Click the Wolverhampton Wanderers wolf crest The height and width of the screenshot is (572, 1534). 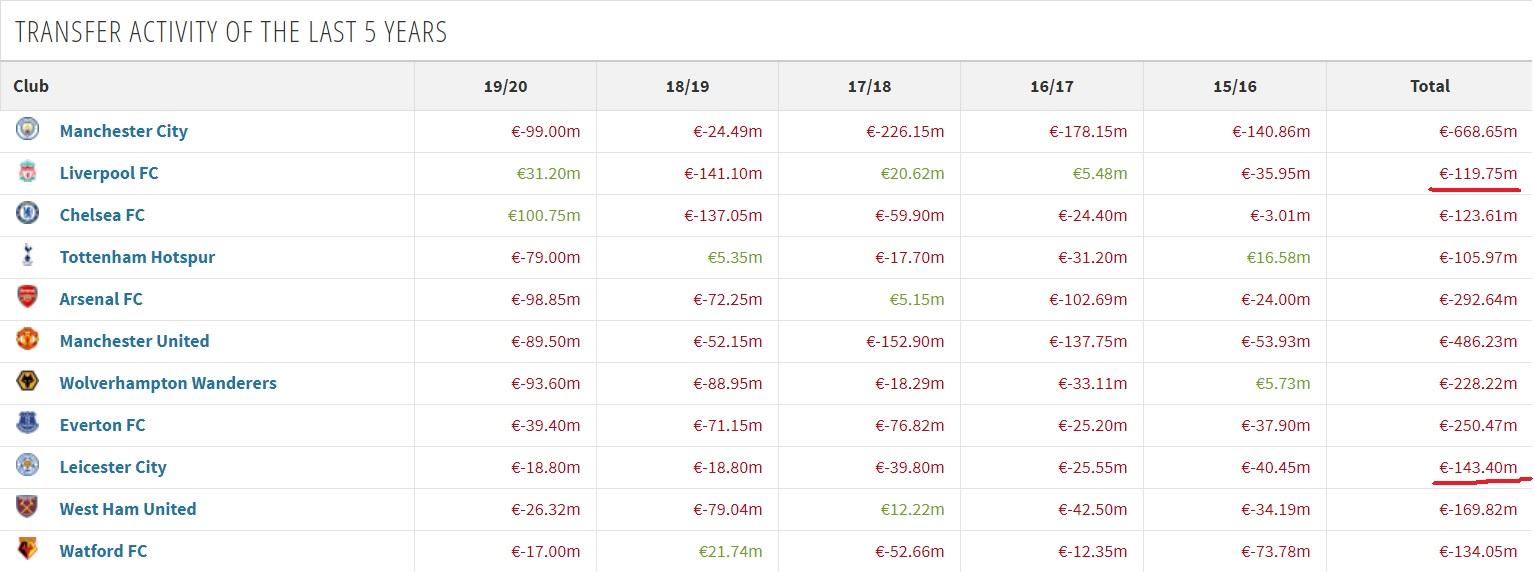pyautogui.click(x=28, y=381)
